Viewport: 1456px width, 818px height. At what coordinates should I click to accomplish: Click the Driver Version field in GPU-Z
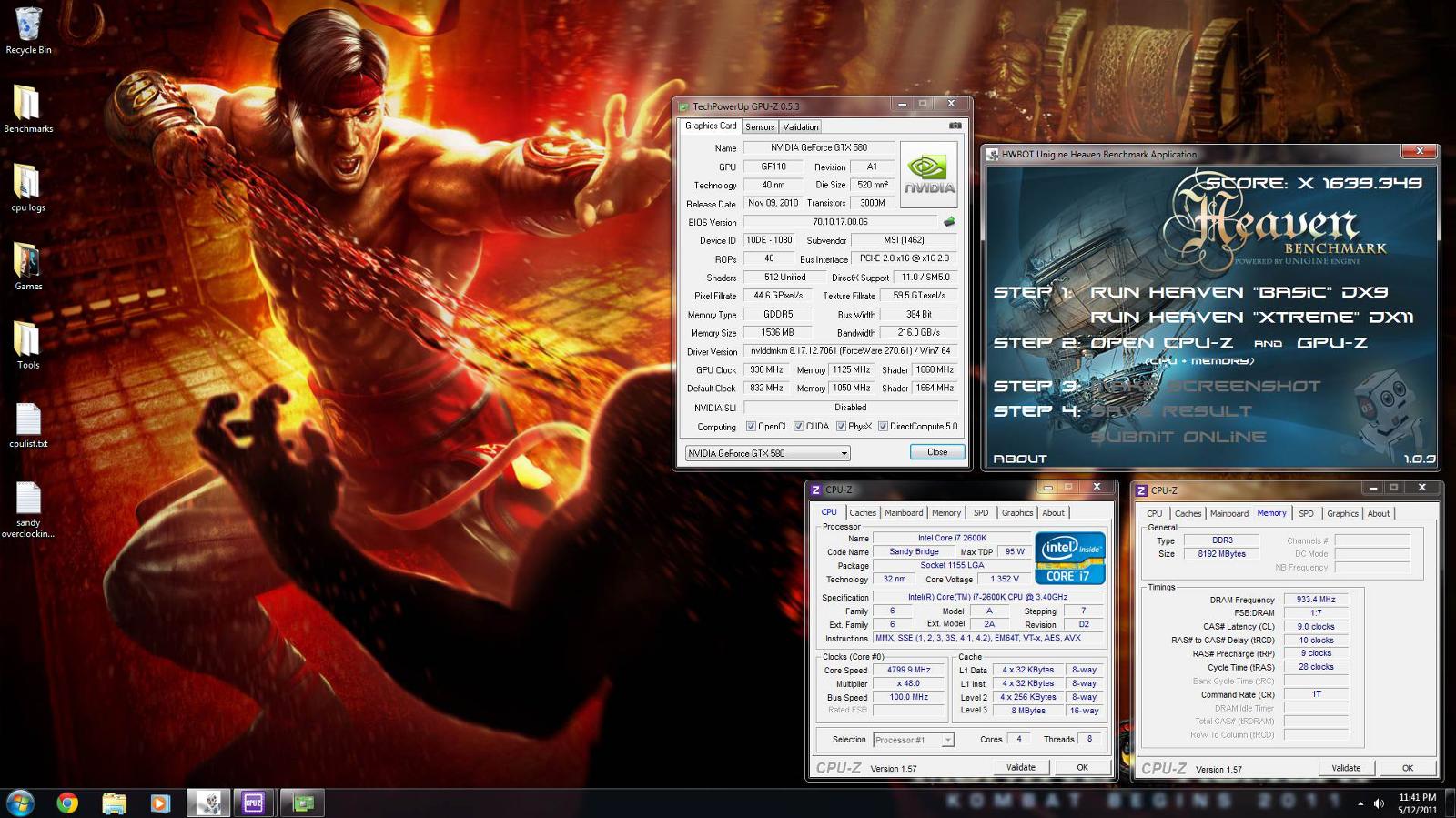click(x=850, y=350)
